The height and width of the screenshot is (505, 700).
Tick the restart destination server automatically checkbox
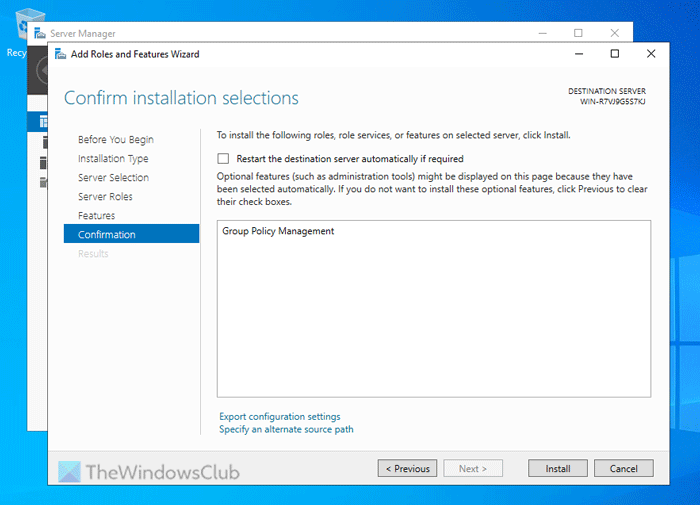[223, 159]
